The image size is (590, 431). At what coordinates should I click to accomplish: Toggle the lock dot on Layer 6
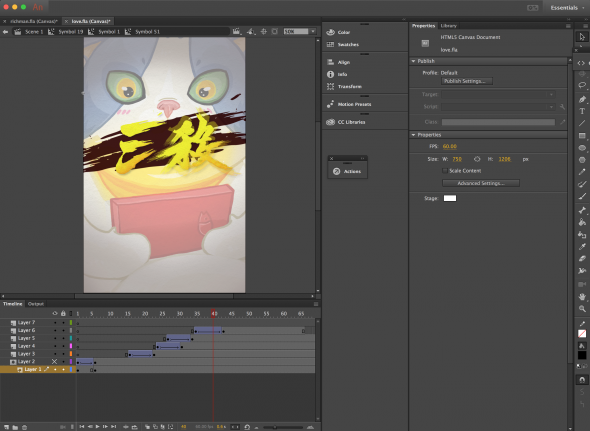(63, 330)
